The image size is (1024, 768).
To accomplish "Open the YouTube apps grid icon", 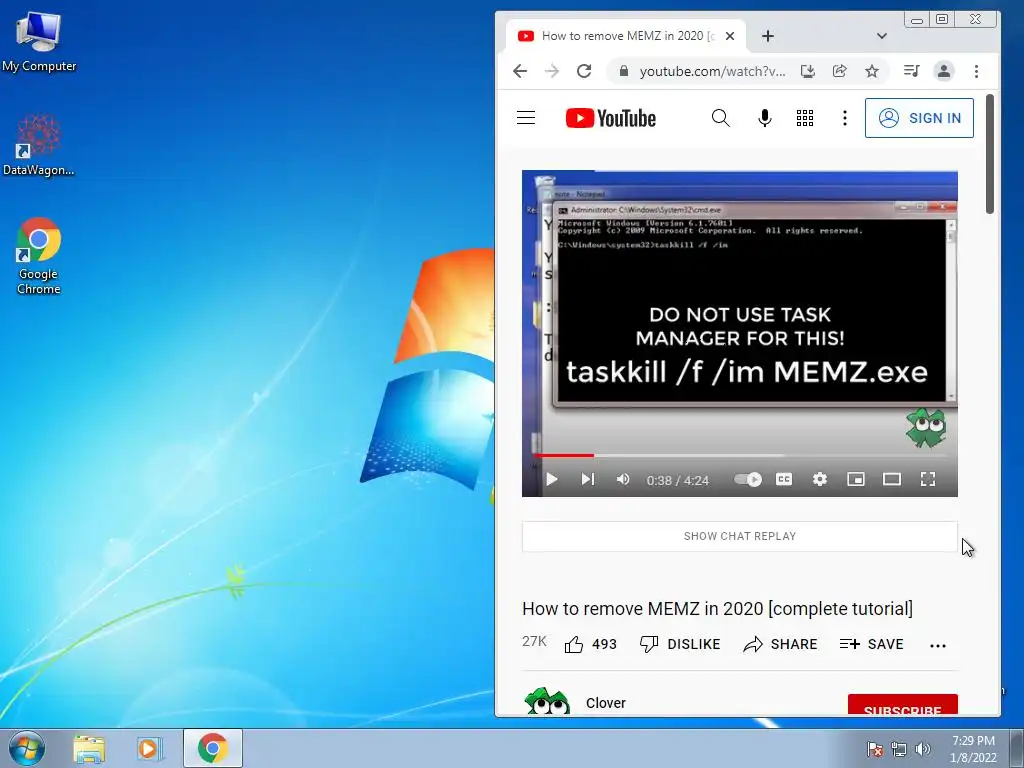I will [805, 118].
